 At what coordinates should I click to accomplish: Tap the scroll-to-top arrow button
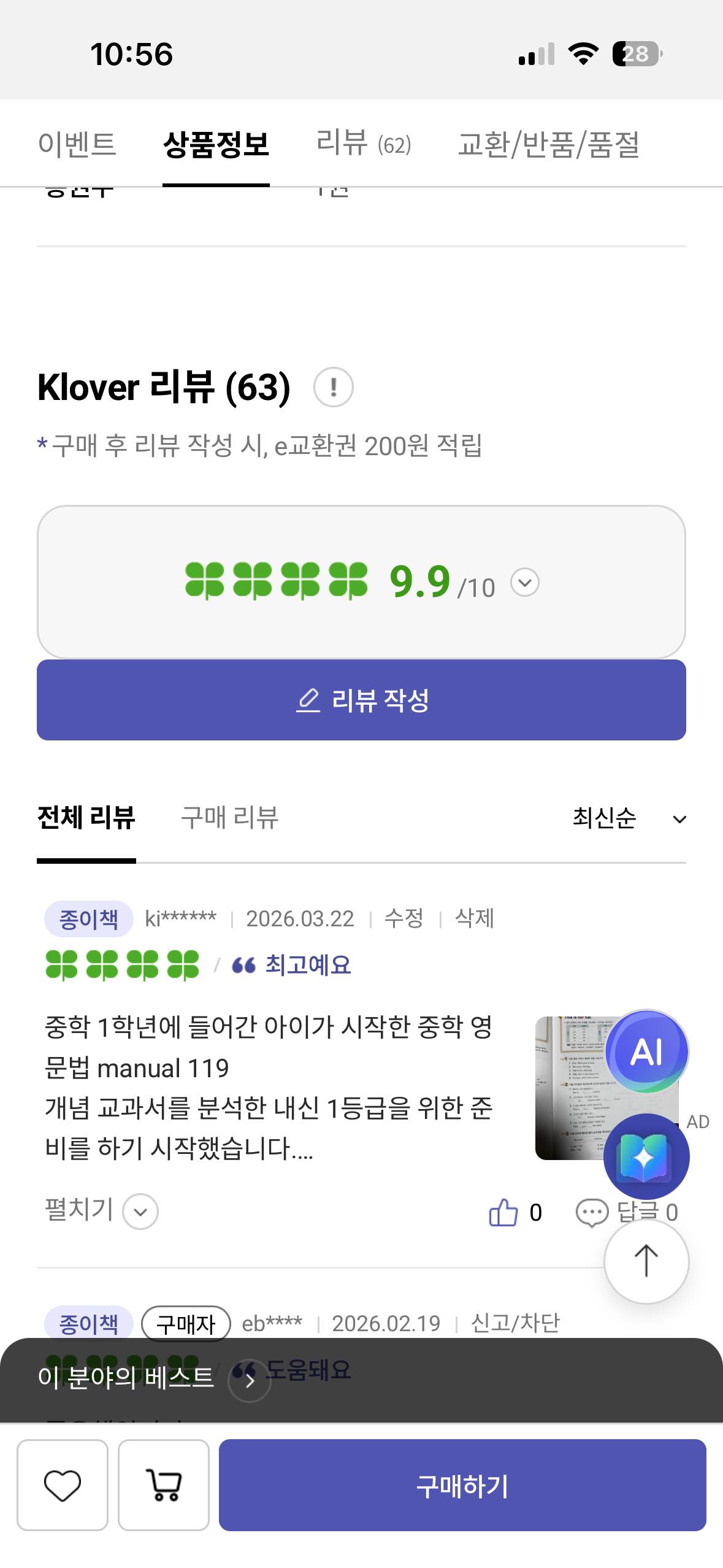click(646, 1261)
